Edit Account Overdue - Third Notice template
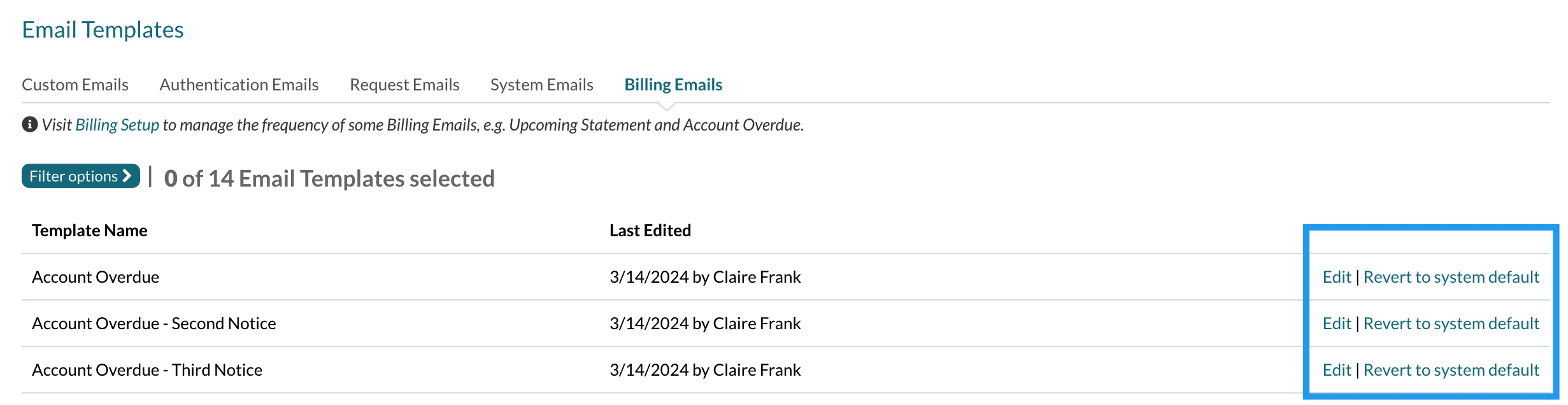This screenshot has height=405, width=1568. [1336, 370]
